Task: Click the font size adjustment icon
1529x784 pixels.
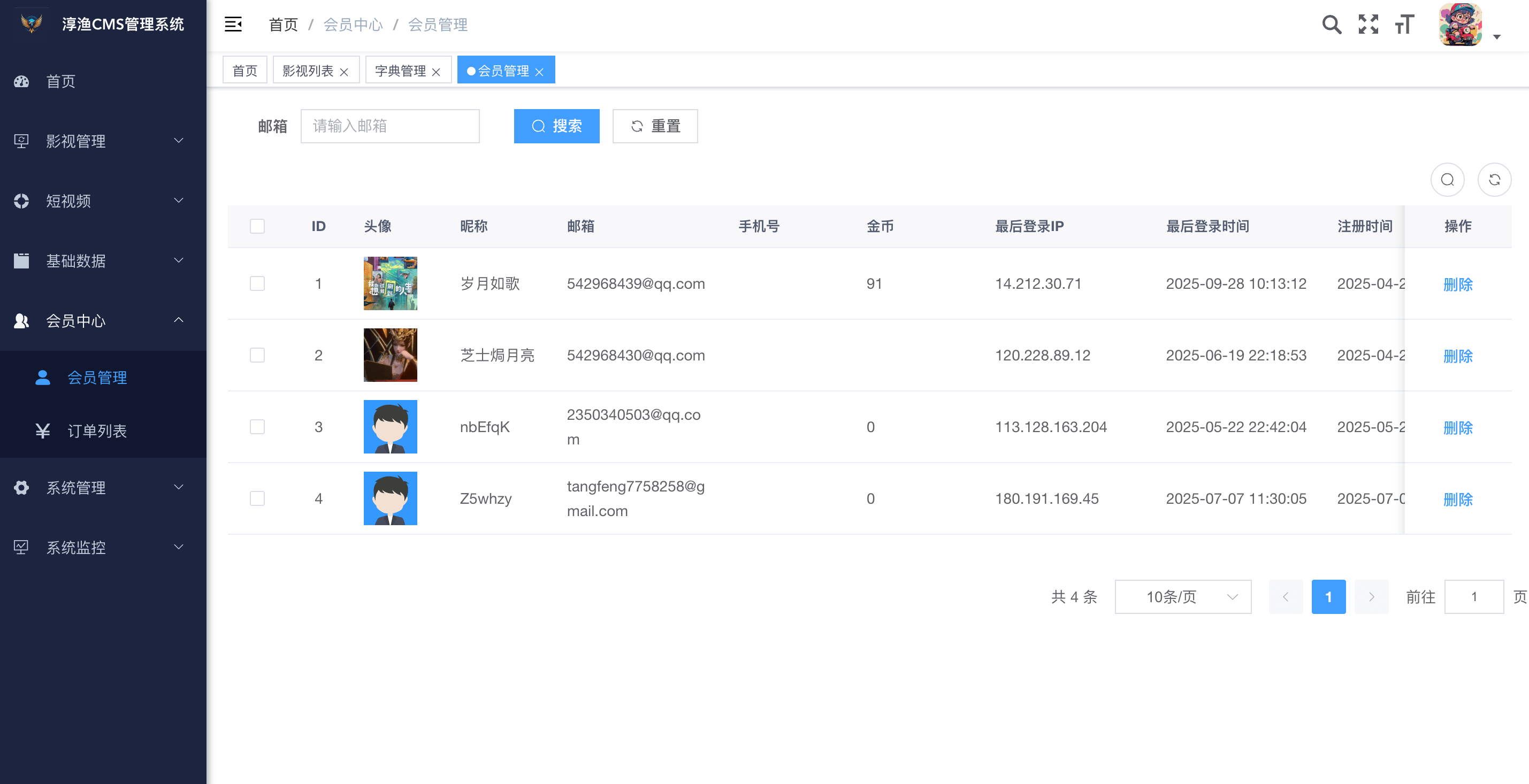Action: [1404, 26]
